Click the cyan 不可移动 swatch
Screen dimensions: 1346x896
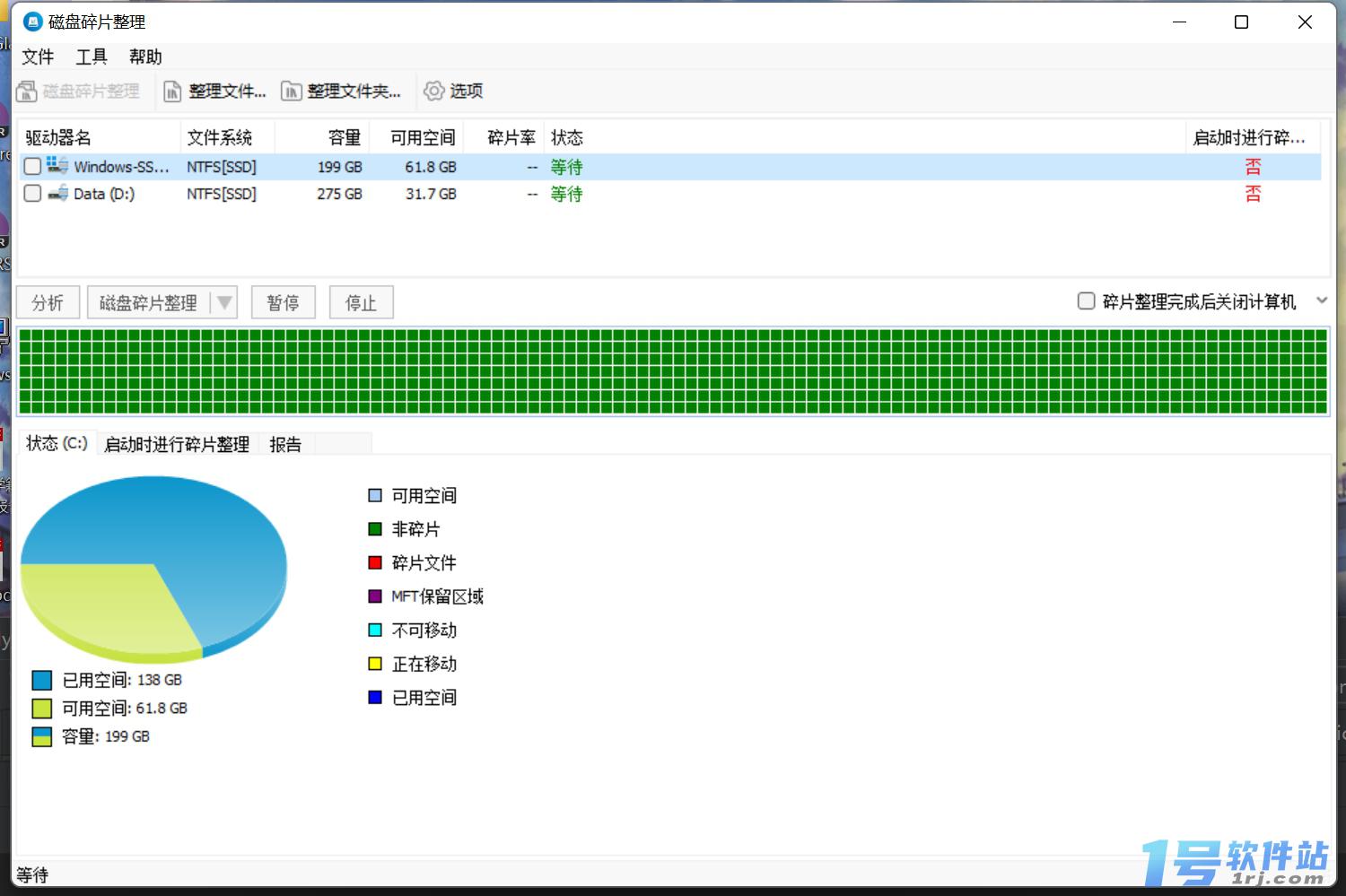coord(375,630)
